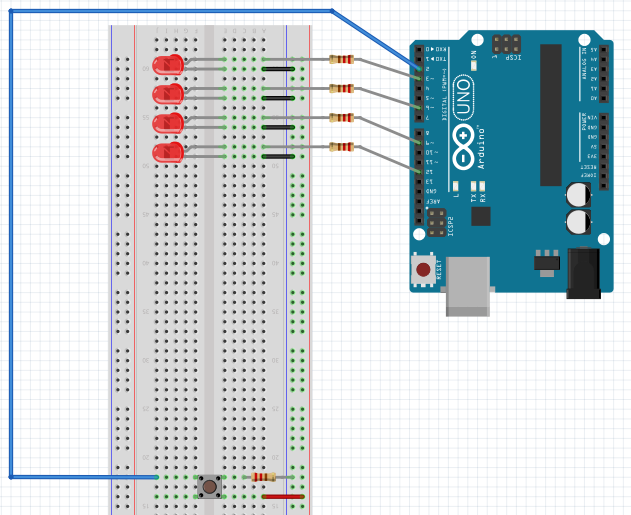Click the pushbutton on the breadboard
631x515 pixels.
[x=210, y=487]
